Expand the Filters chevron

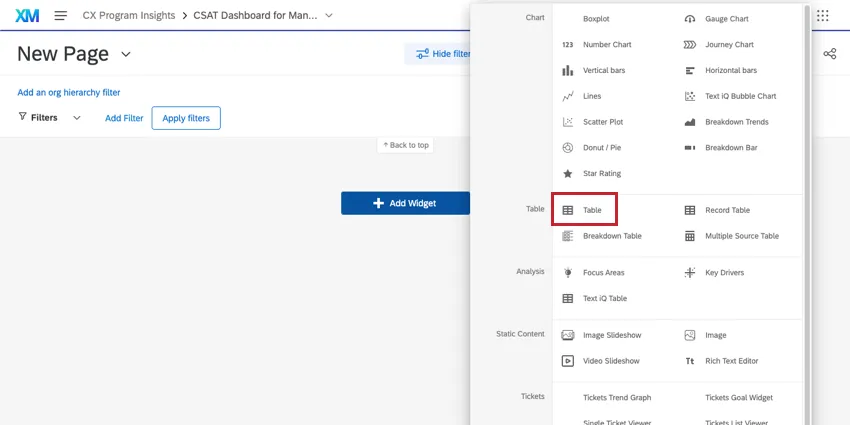tap(77, 118)
